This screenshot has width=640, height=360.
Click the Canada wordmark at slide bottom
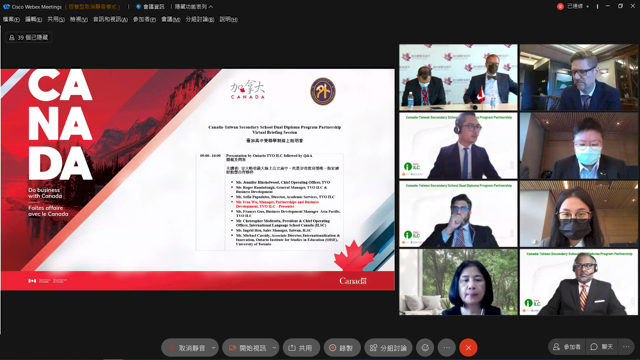(353, 281)
